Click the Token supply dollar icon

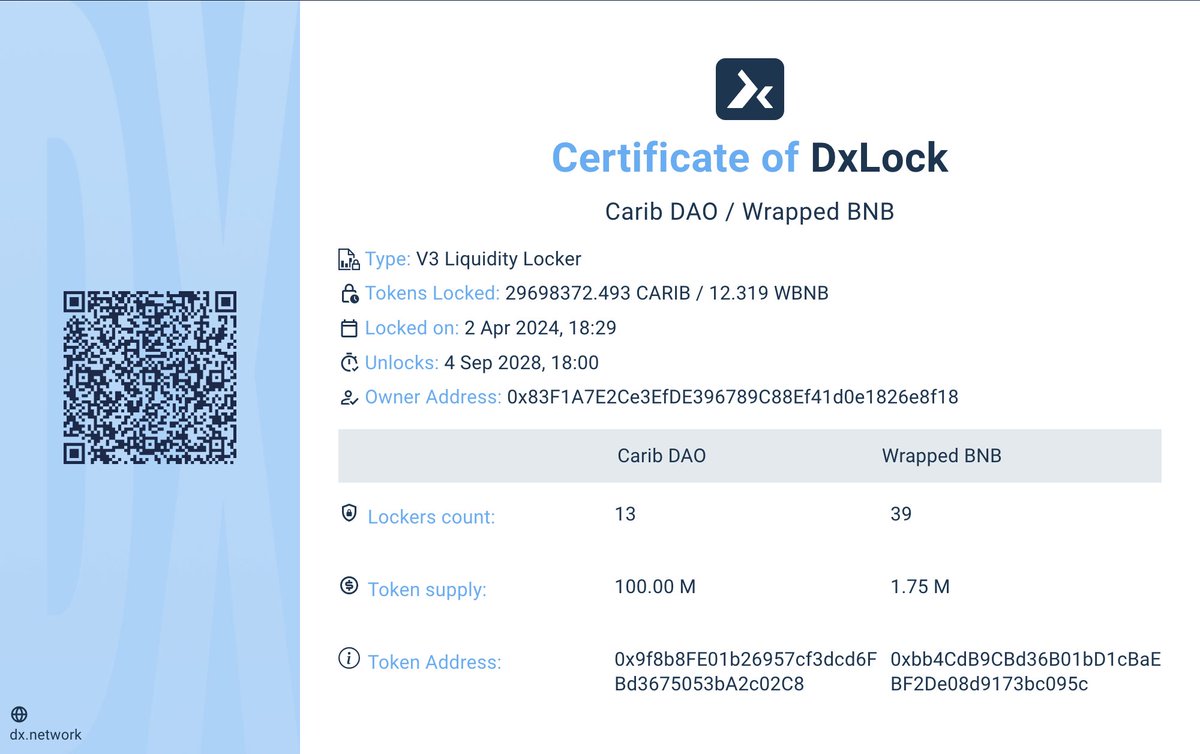pos(348,586)
